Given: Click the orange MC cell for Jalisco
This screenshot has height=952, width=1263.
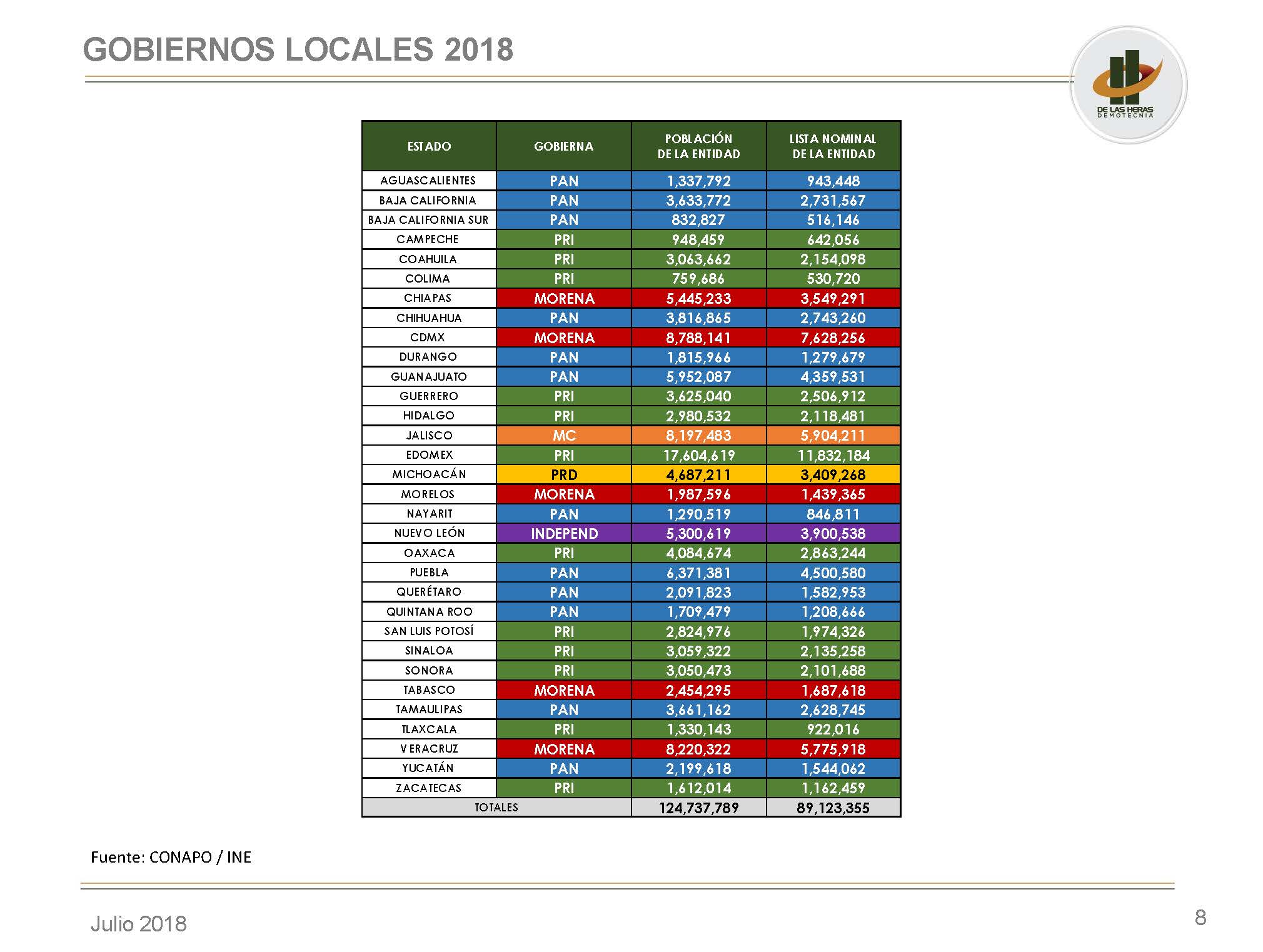Looking at the screenshot, I should click(563, 436).
